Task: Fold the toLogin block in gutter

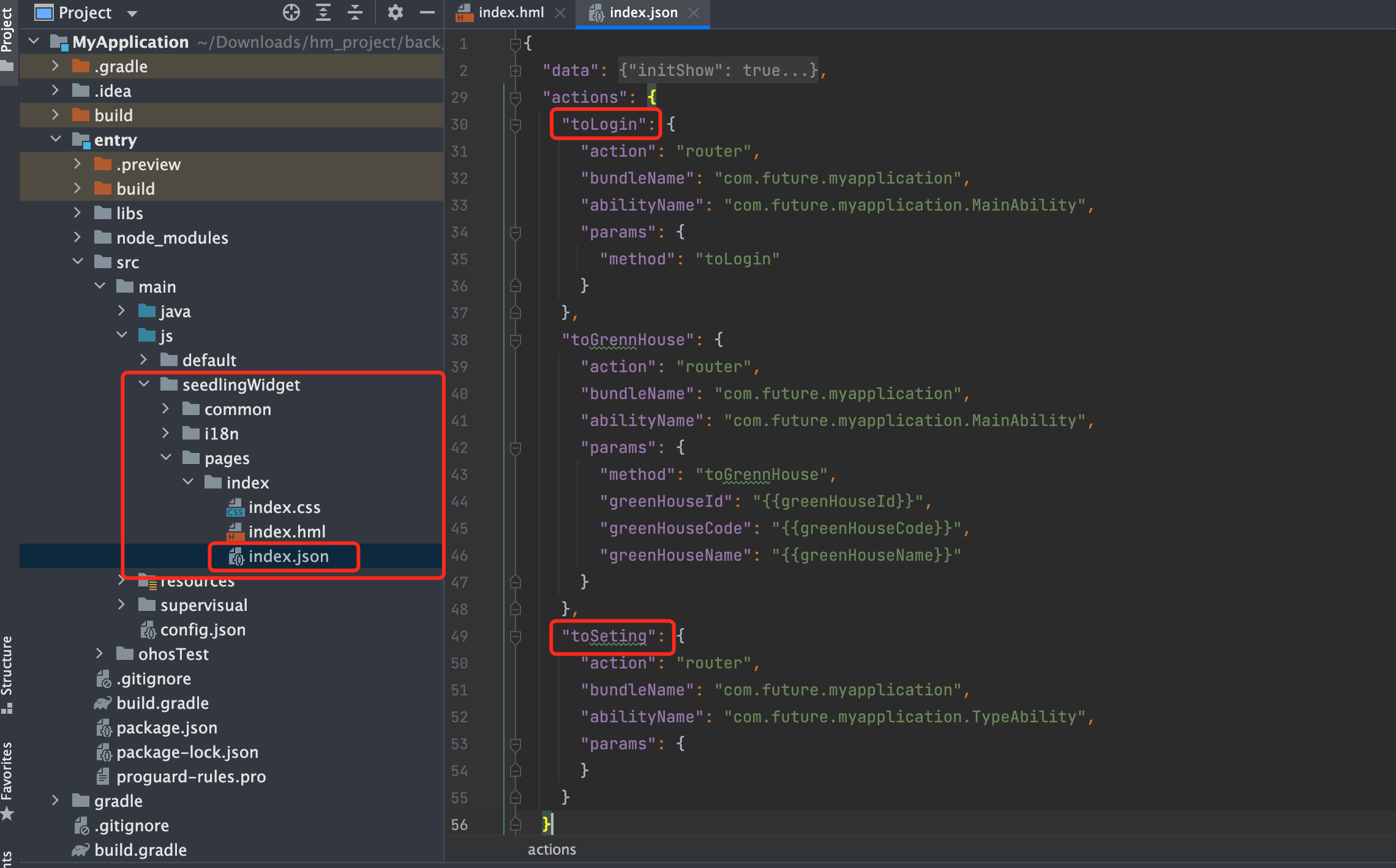Action: tap(516, 125)
